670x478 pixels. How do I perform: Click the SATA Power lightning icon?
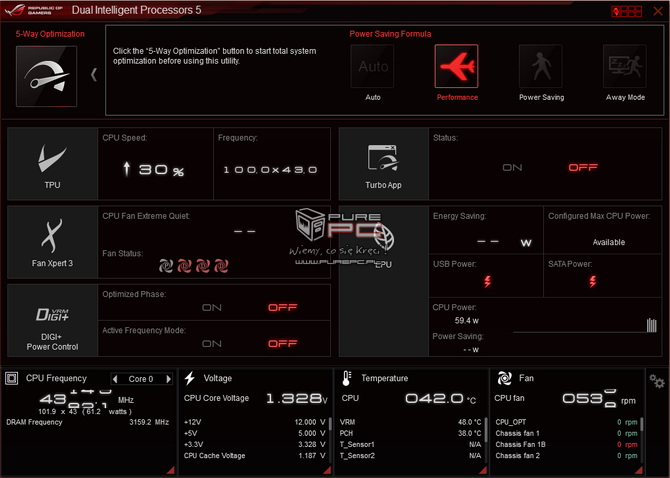point(592,281)
